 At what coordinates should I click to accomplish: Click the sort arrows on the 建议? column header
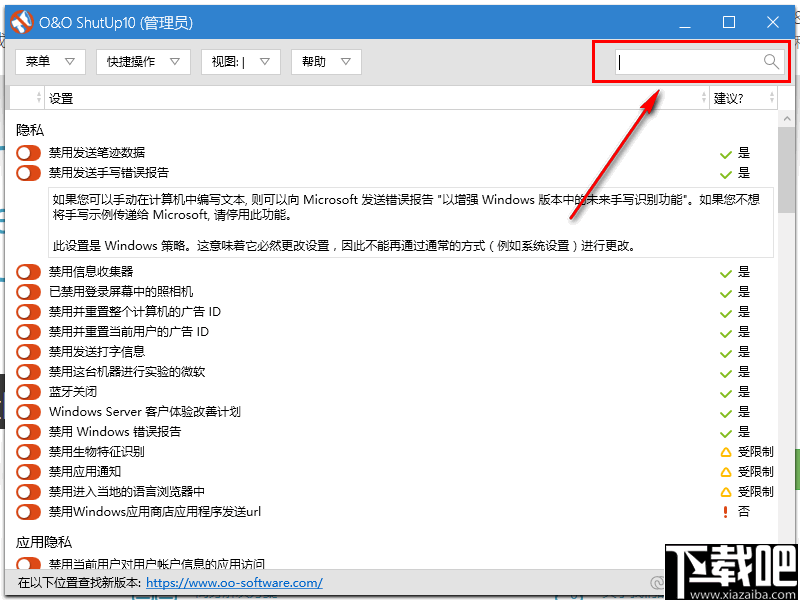coord(770,97)
